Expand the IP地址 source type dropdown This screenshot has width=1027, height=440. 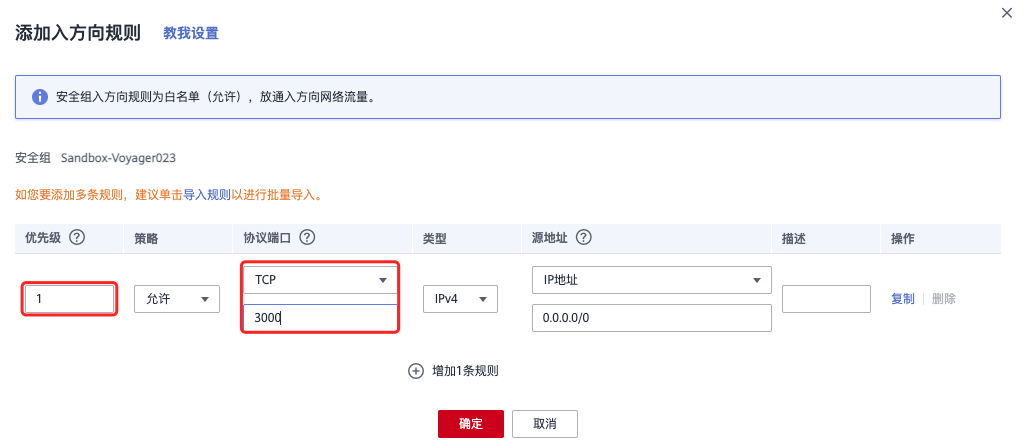click(x=651, y=281)
